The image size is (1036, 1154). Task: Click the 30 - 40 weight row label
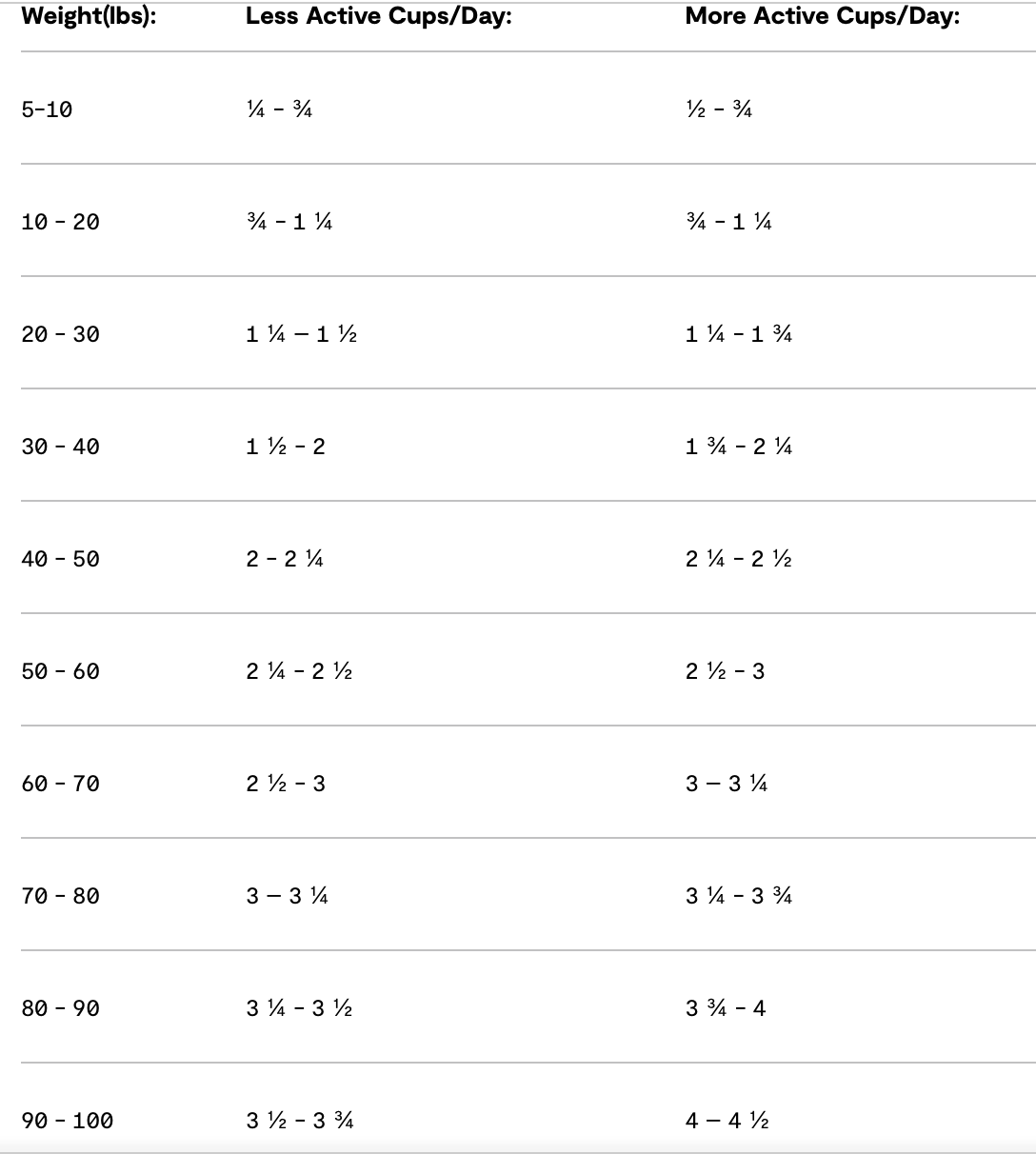[60, 447]
